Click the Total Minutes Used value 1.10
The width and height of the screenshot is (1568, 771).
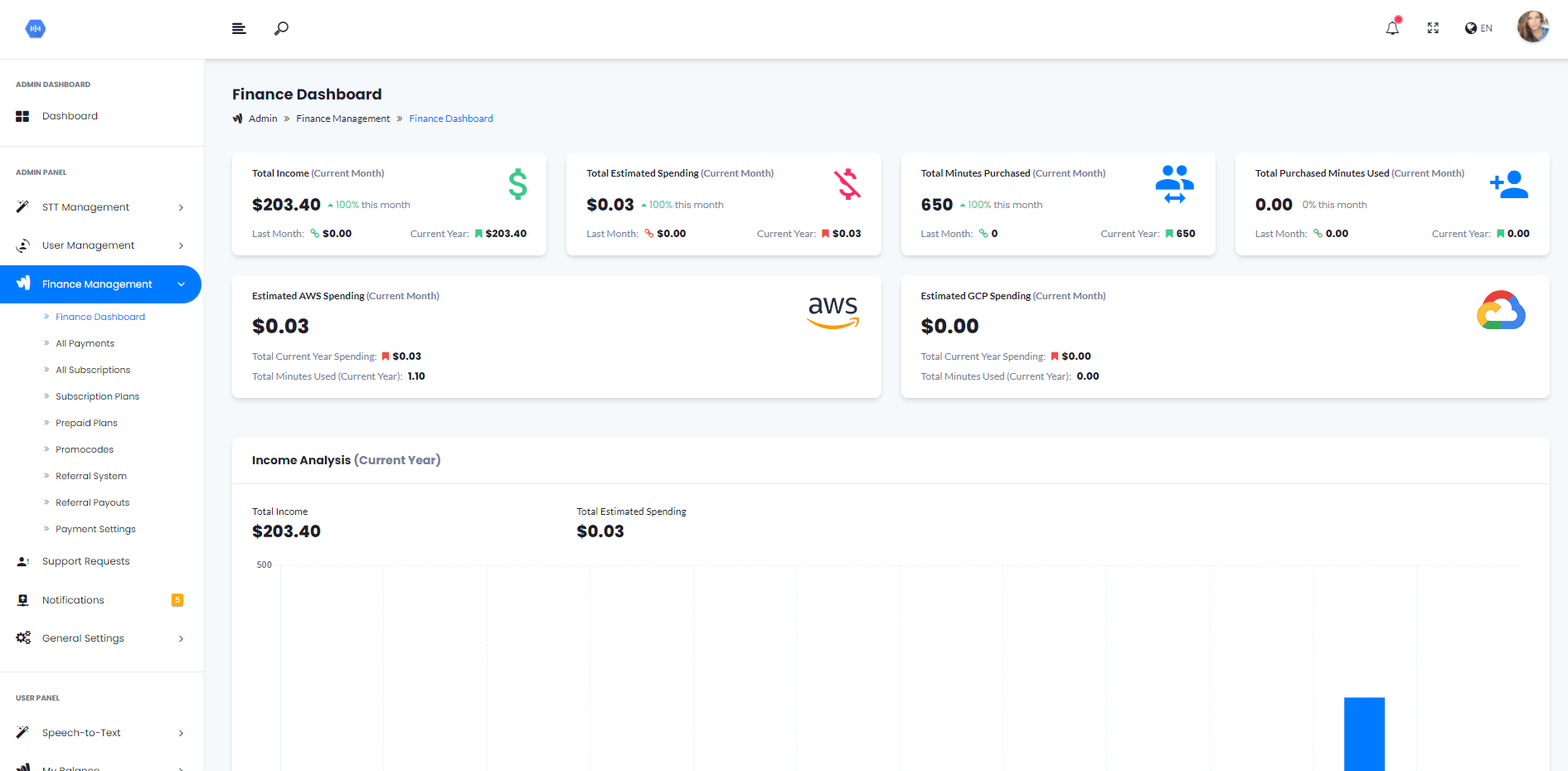(416, 376)
